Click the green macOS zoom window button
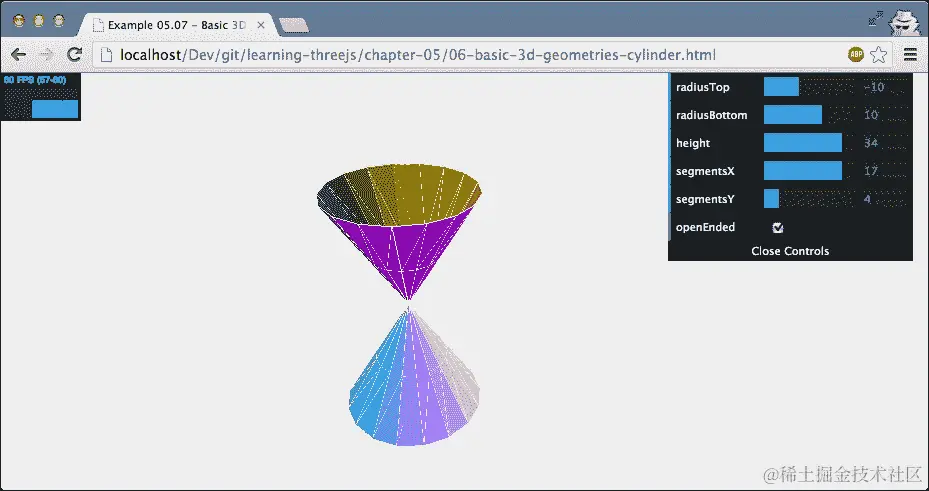929x491 pixels. pyautogui.click(x=59, y=21)
